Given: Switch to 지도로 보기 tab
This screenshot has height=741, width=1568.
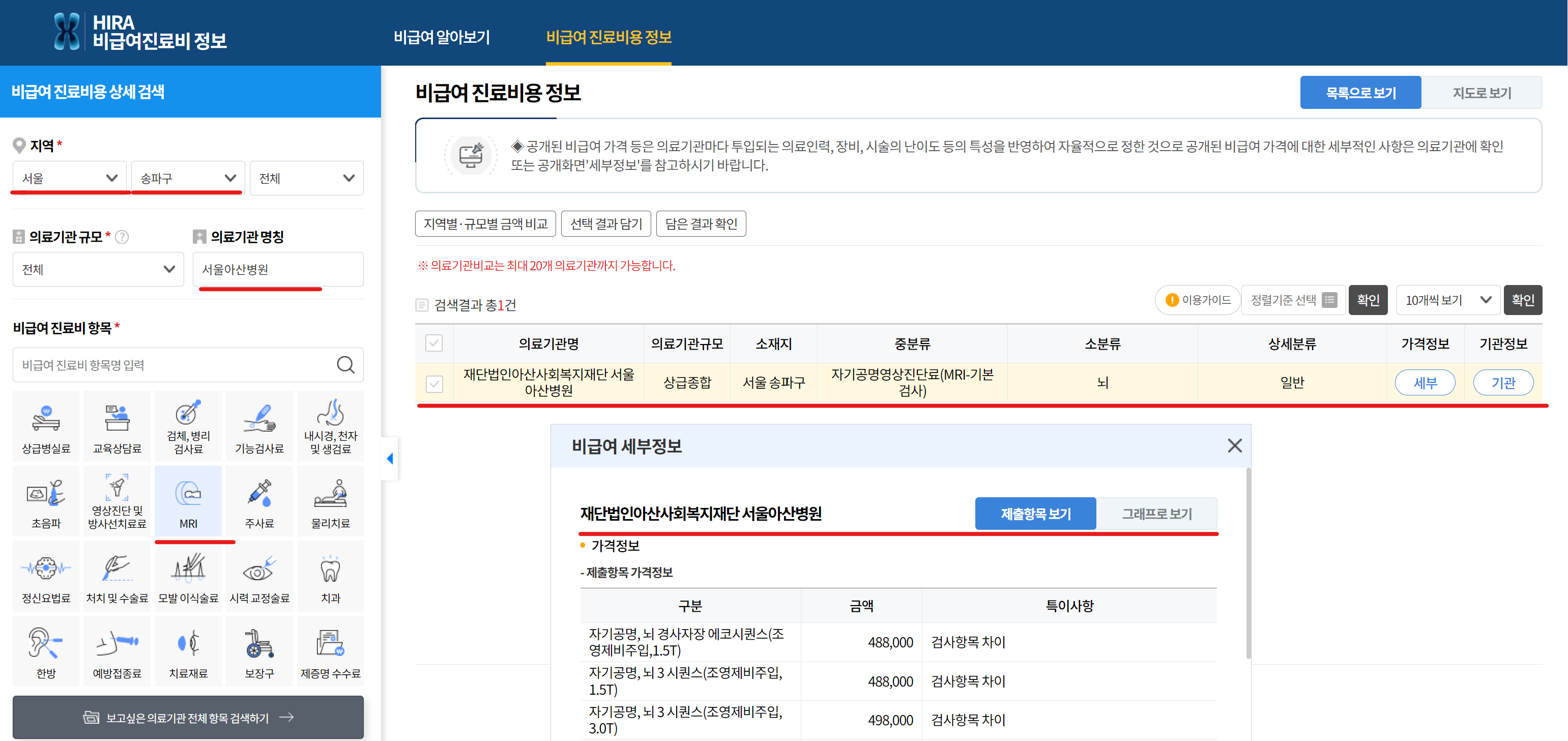Looking at the screenshot, I should pyautogui.click(x=1482, y=93).
